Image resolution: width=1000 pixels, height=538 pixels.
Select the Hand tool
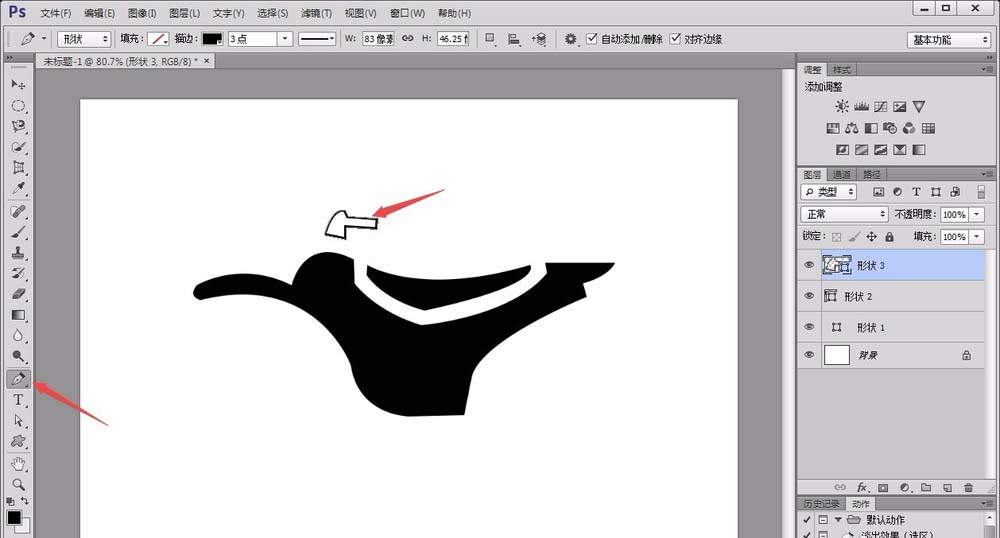[18, 463]
